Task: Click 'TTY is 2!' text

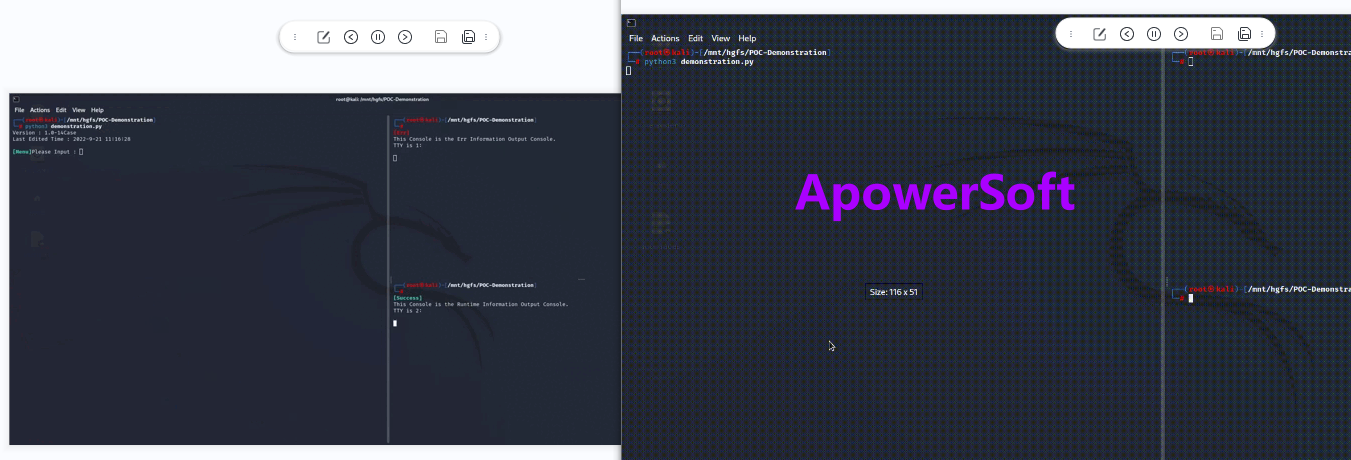Action: click(x=408, y=311)
